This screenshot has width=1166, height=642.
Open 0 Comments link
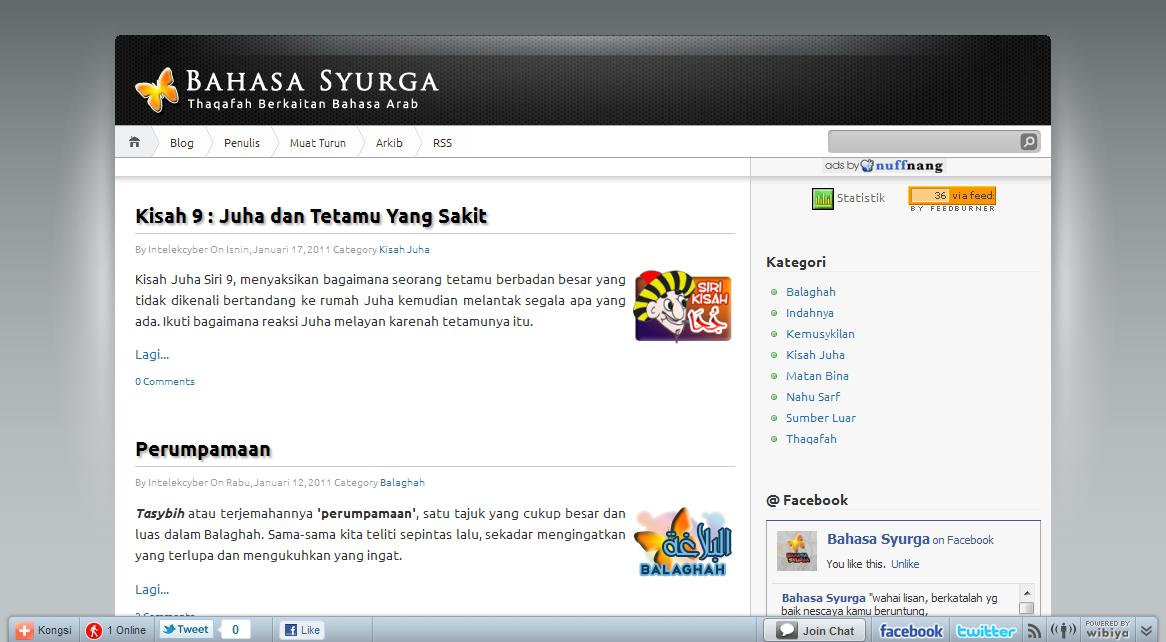point(164,382)
